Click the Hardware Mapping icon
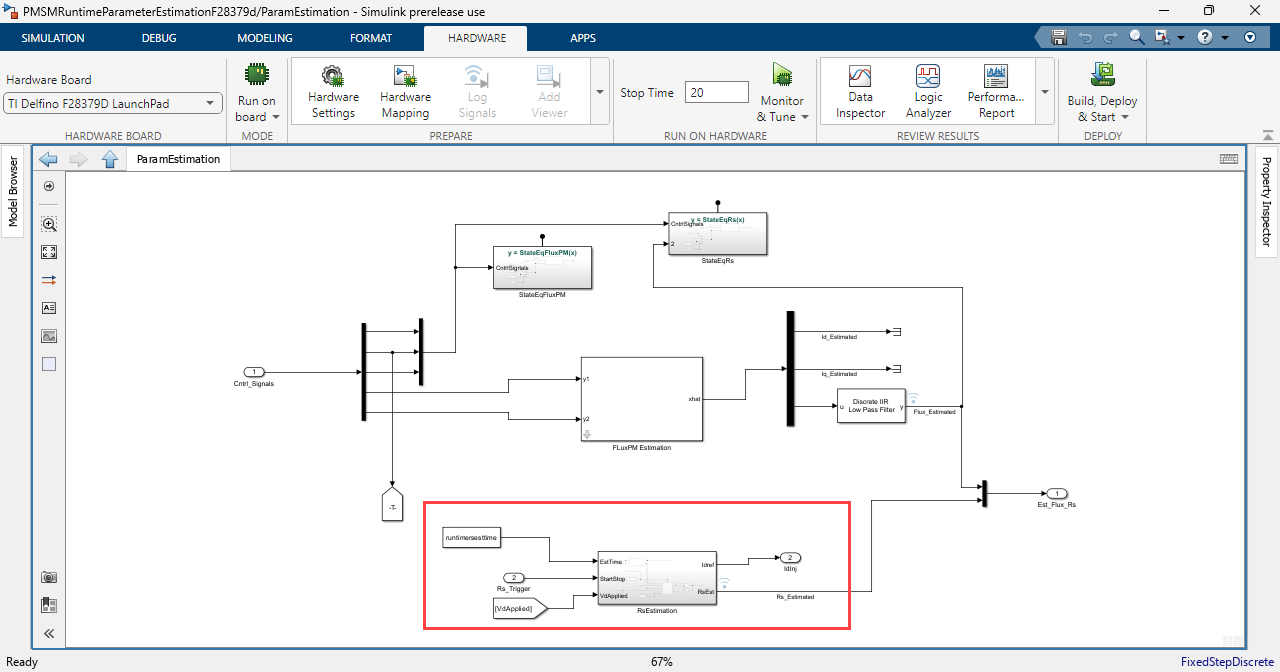Viewport: 1280px width, 672px height. point(405,76)
